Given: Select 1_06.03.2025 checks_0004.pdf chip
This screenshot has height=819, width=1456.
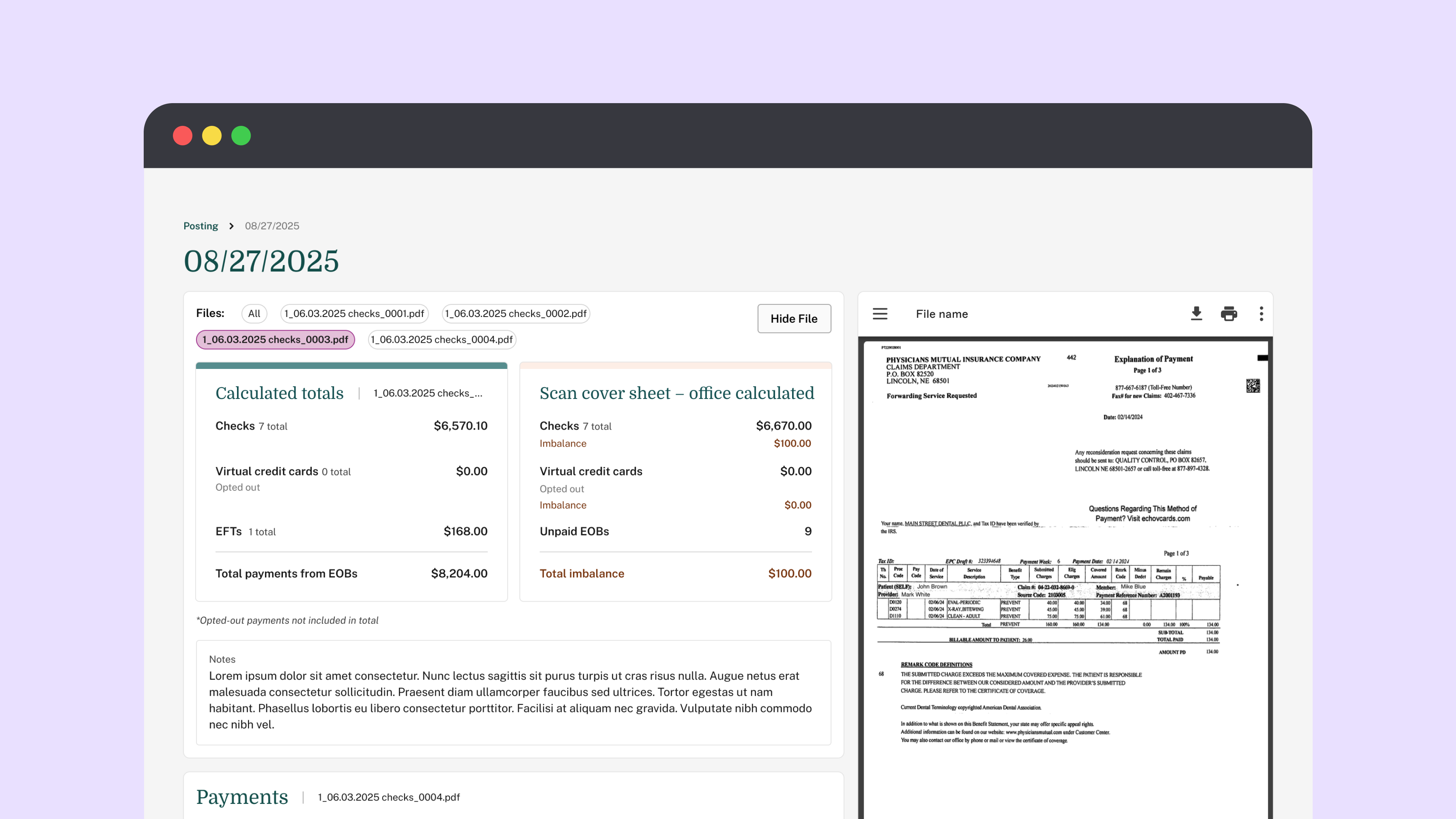Looking at the screenshot, I should point(441,340).
